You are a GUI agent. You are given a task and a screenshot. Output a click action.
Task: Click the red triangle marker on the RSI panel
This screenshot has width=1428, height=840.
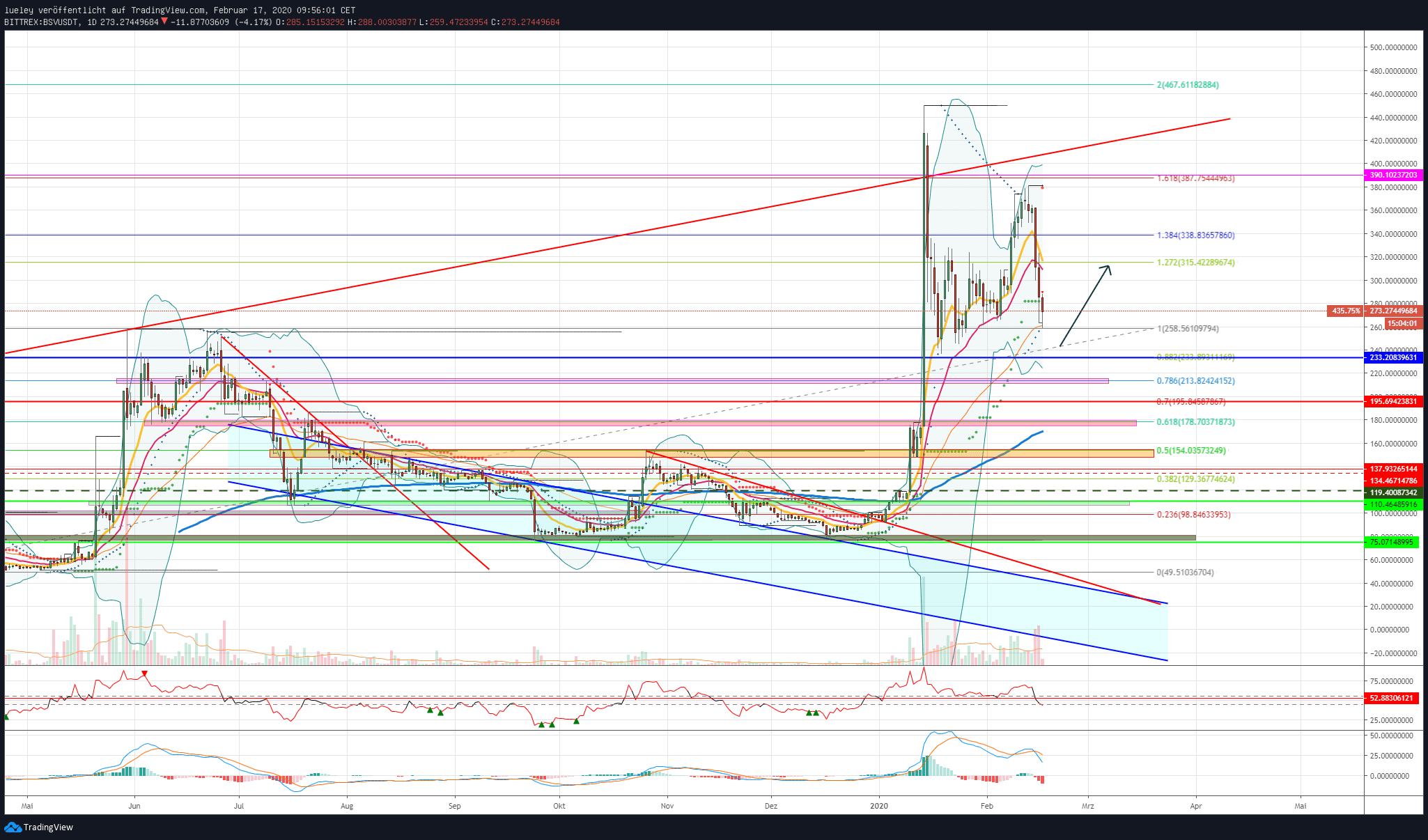click(144, 674)
